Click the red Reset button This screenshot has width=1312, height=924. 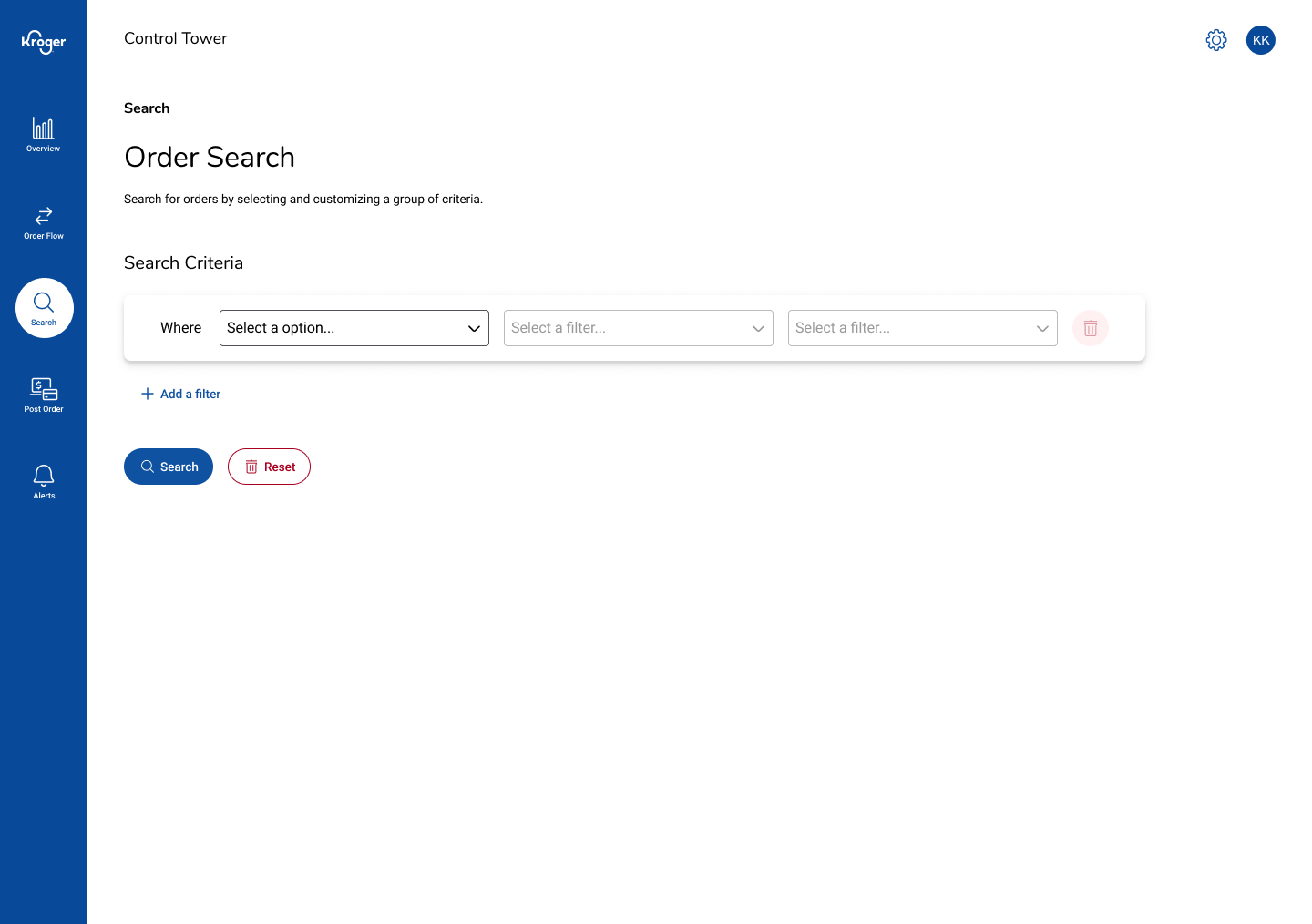(x=269, y=467)
